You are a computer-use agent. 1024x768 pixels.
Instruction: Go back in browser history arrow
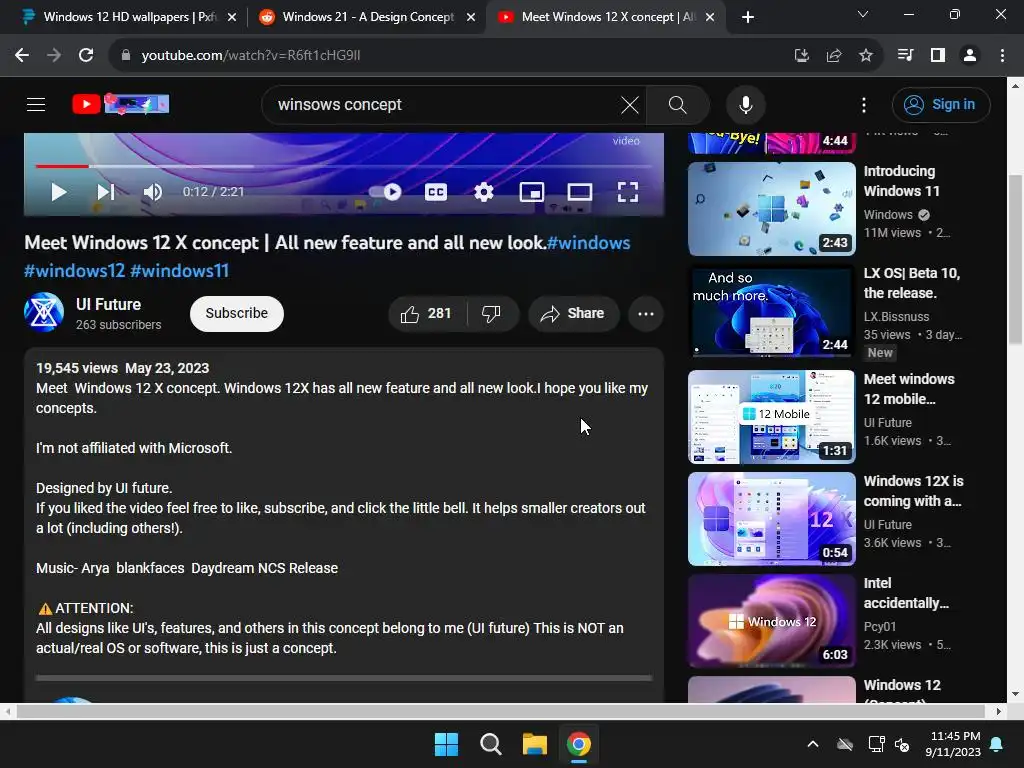pos(22,56)
